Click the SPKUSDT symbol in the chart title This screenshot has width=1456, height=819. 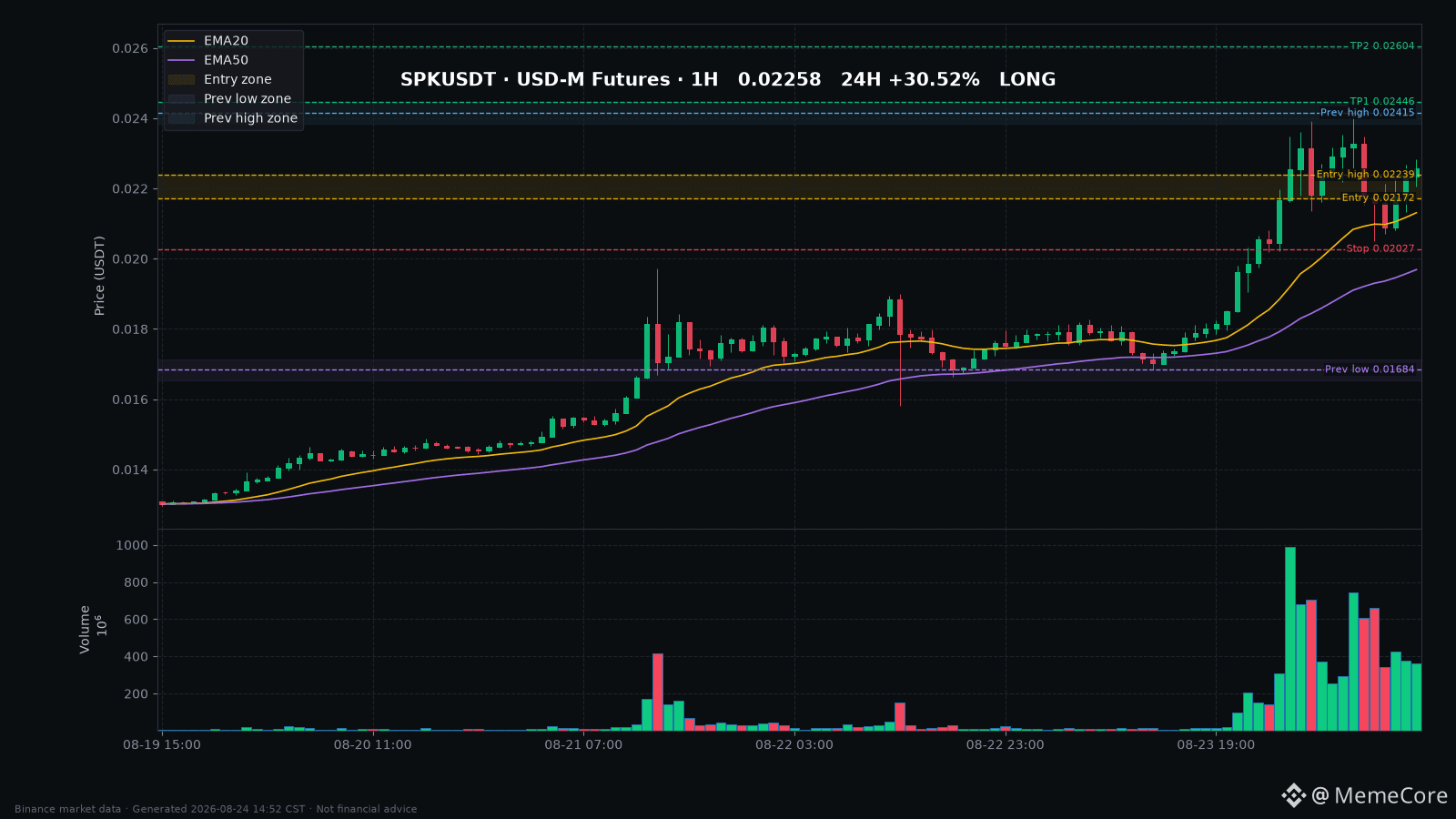(449, 79)
